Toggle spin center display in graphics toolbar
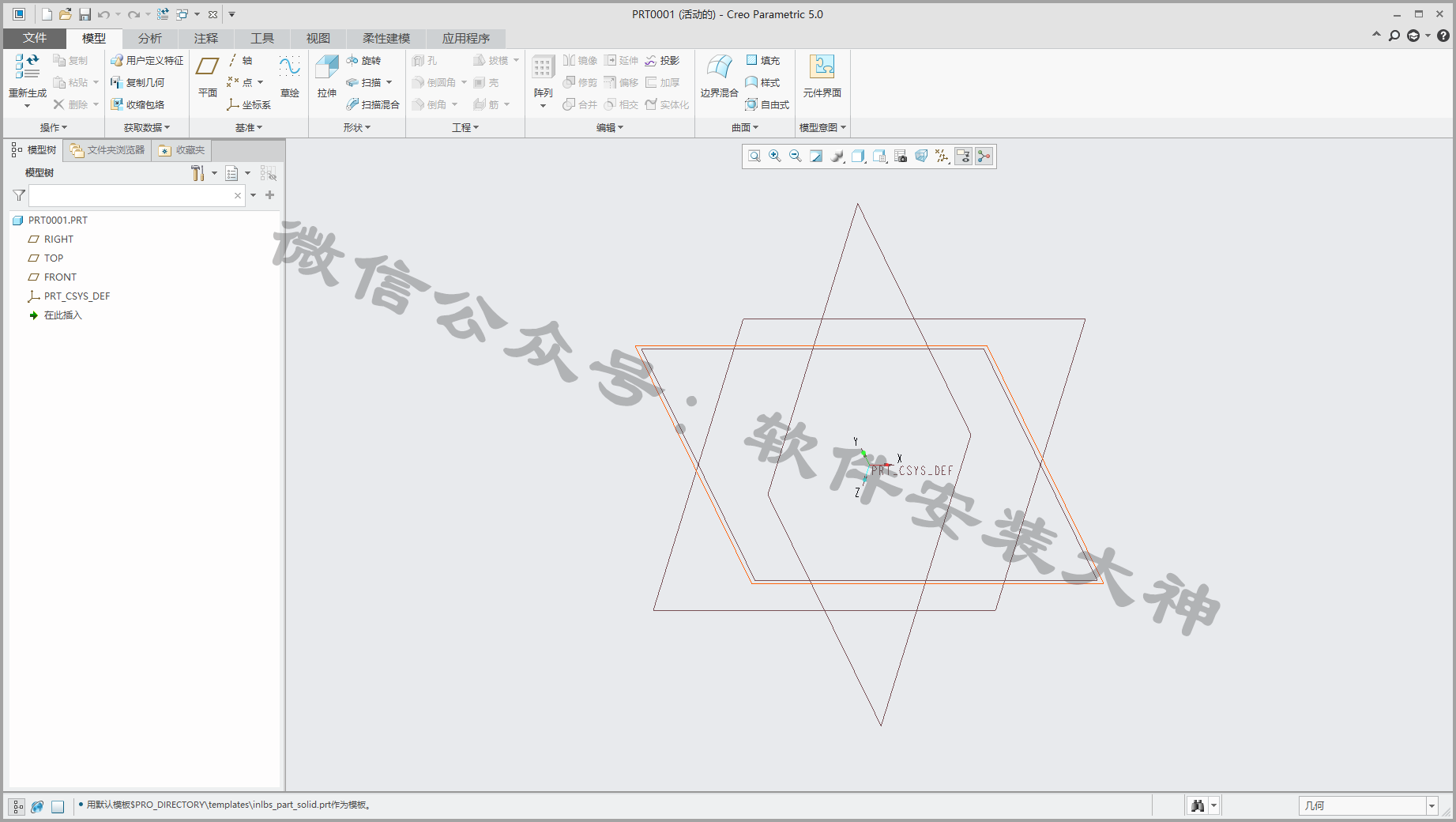1456x822 pixels. point(984,156)
